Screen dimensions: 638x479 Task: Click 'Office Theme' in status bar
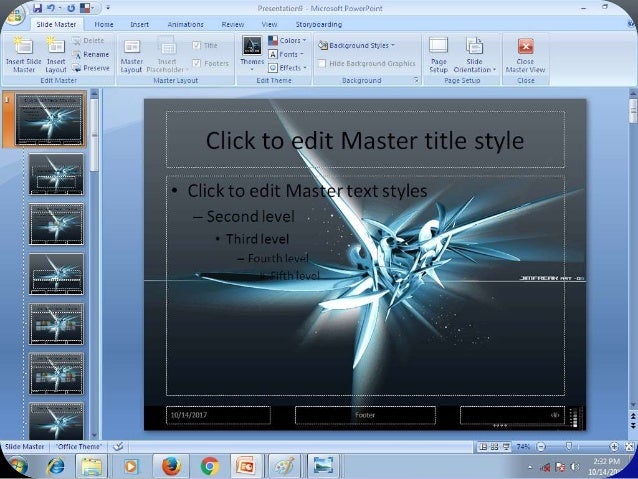(x=79, y=446)
